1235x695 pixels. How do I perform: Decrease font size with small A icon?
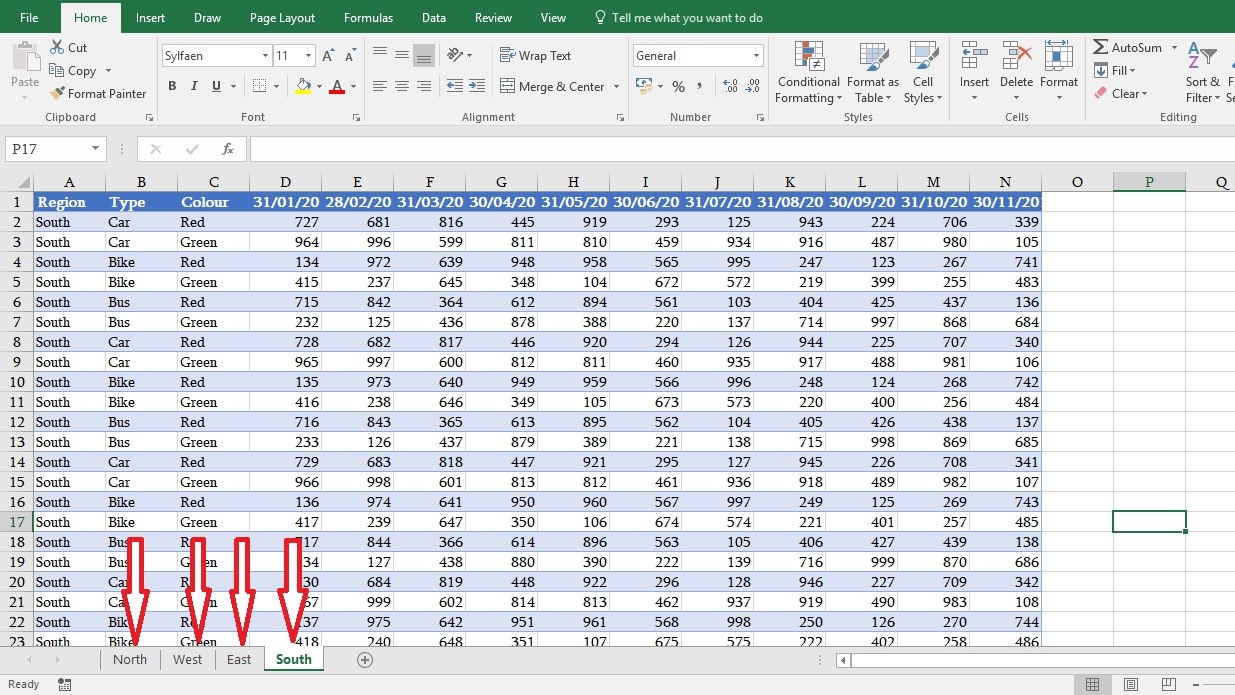(x=349, y=57)
